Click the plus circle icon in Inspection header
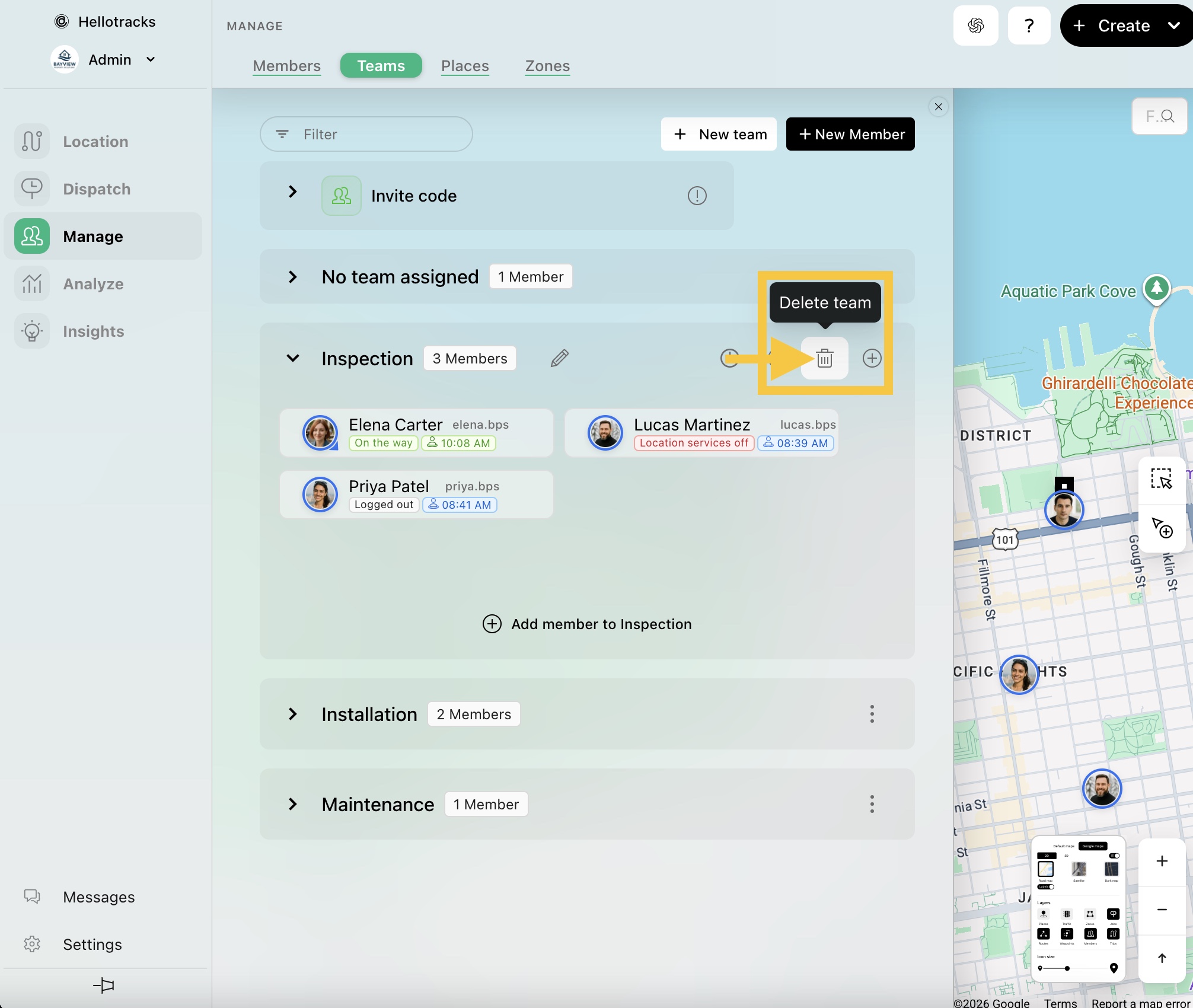 (872, 358)
